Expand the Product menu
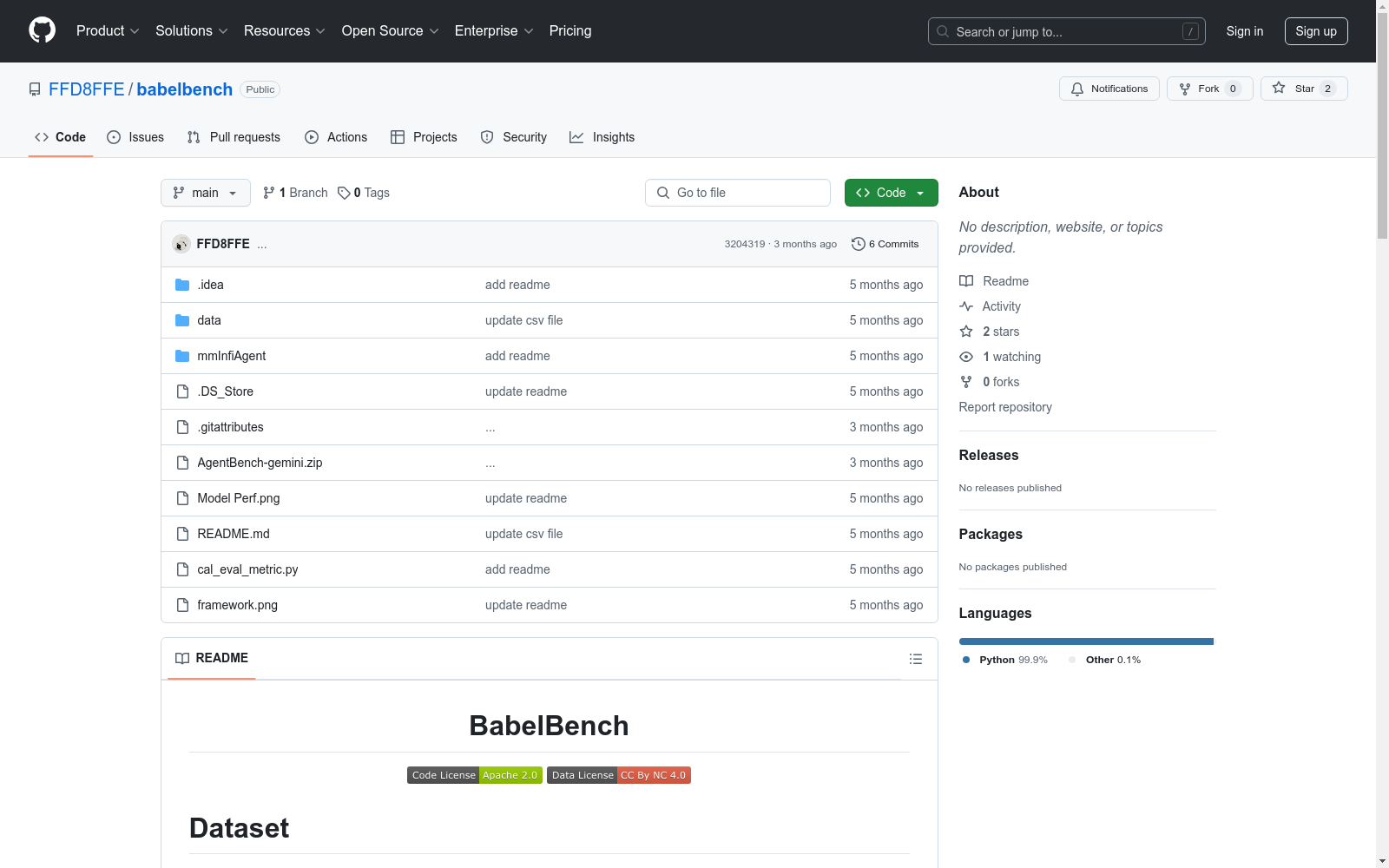The width and height of the screenshot is (1389, 868). pyautogui.click(x=108, y=30)
